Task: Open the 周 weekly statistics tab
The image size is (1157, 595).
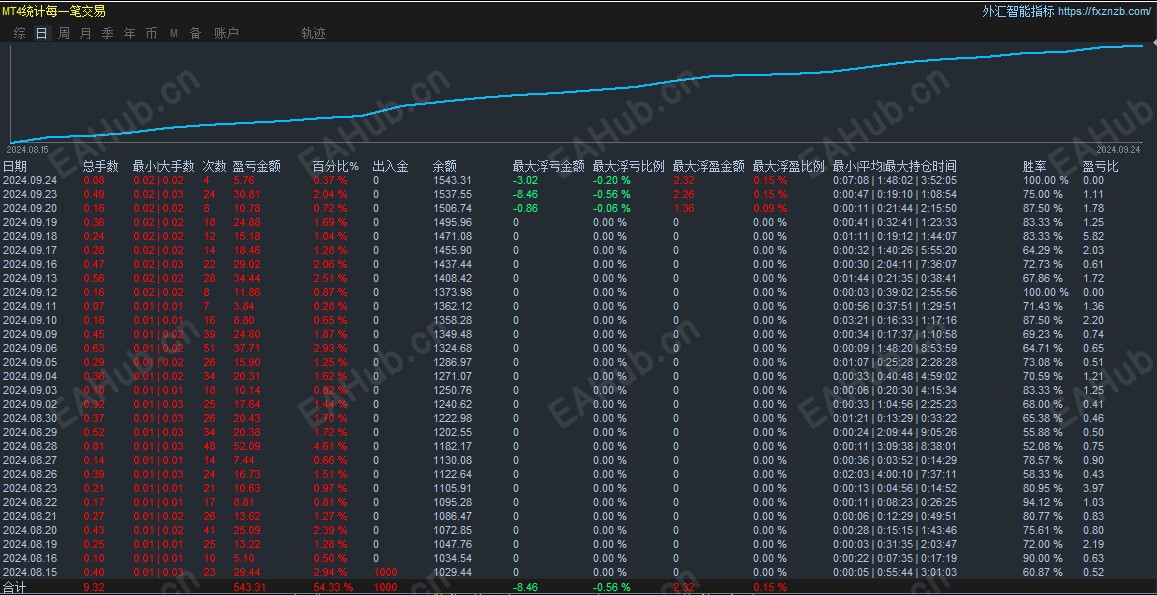Action: (x=64, y=33)
